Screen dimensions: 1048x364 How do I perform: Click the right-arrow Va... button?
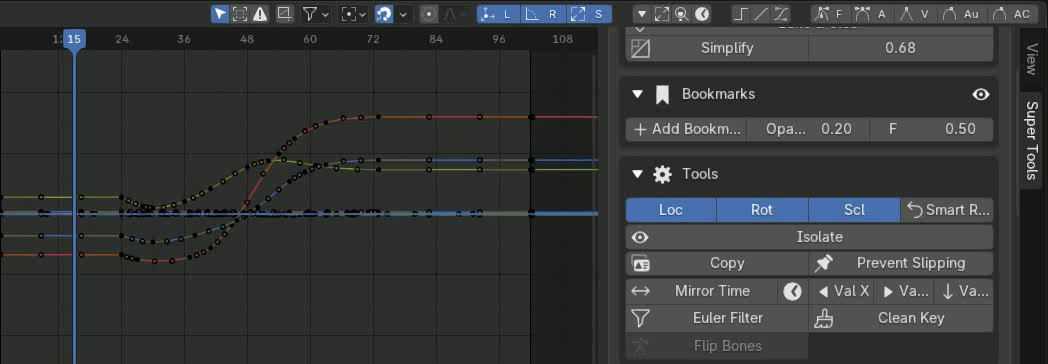[904, 291]
